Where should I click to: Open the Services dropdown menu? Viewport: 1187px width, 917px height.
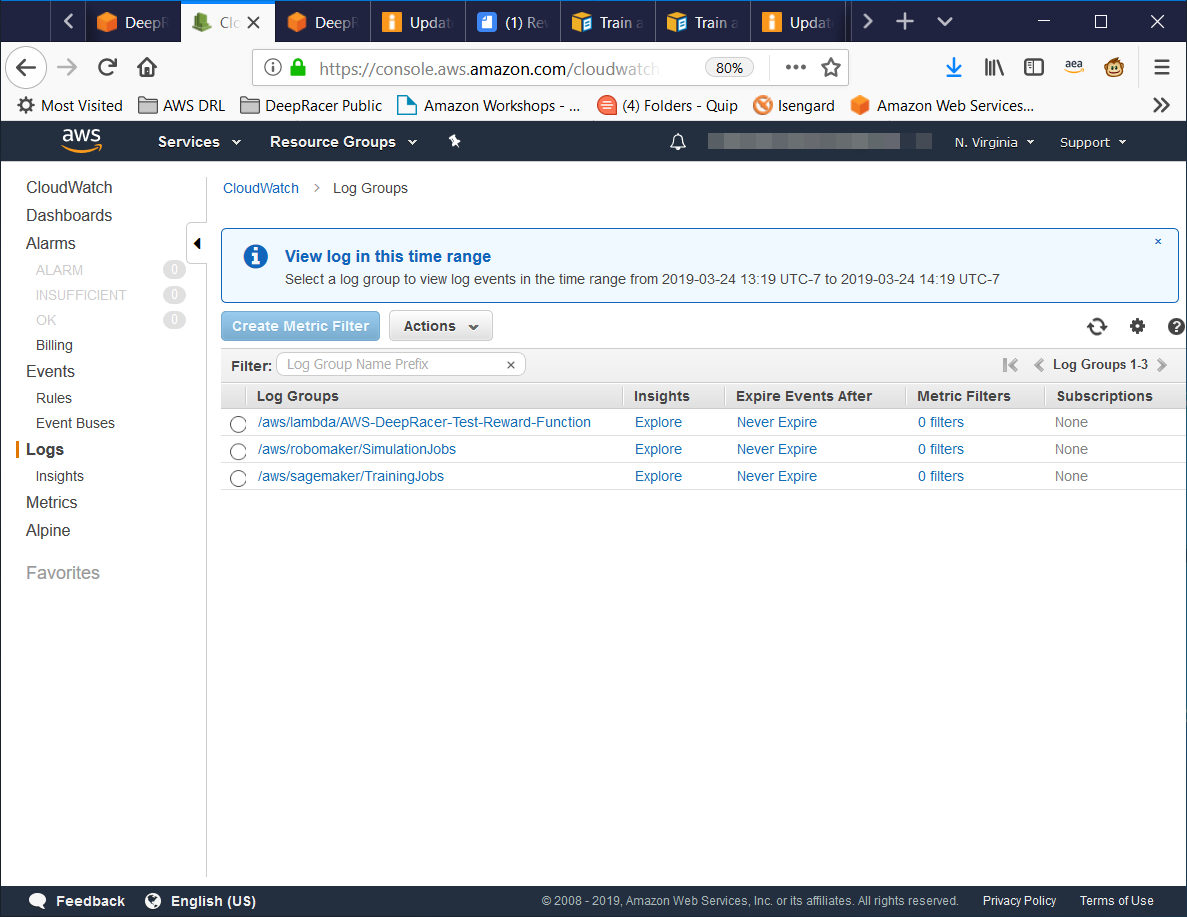point(199,142)
